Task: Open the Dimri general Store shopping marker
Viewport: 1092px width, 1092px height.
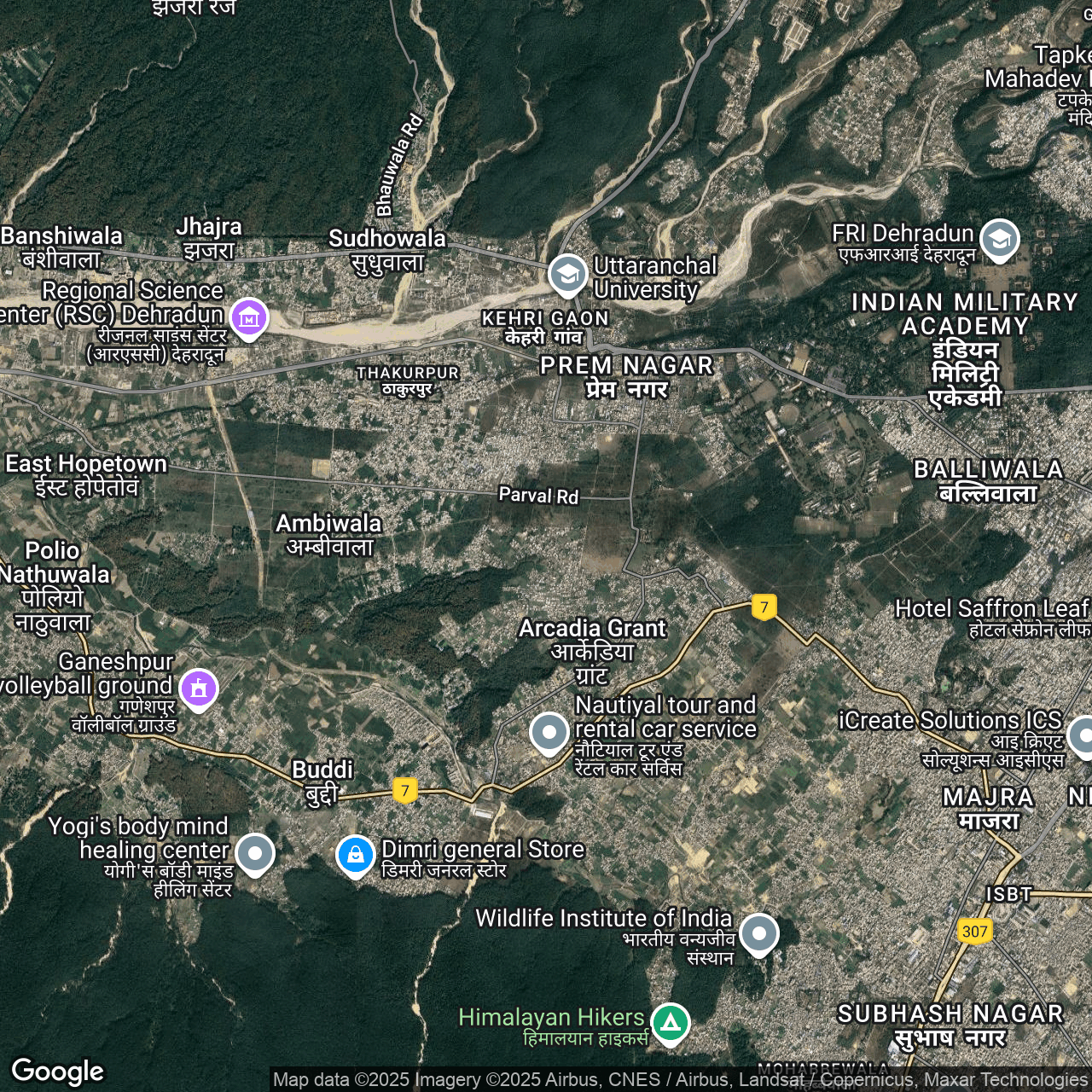Action: click(356, 854)
